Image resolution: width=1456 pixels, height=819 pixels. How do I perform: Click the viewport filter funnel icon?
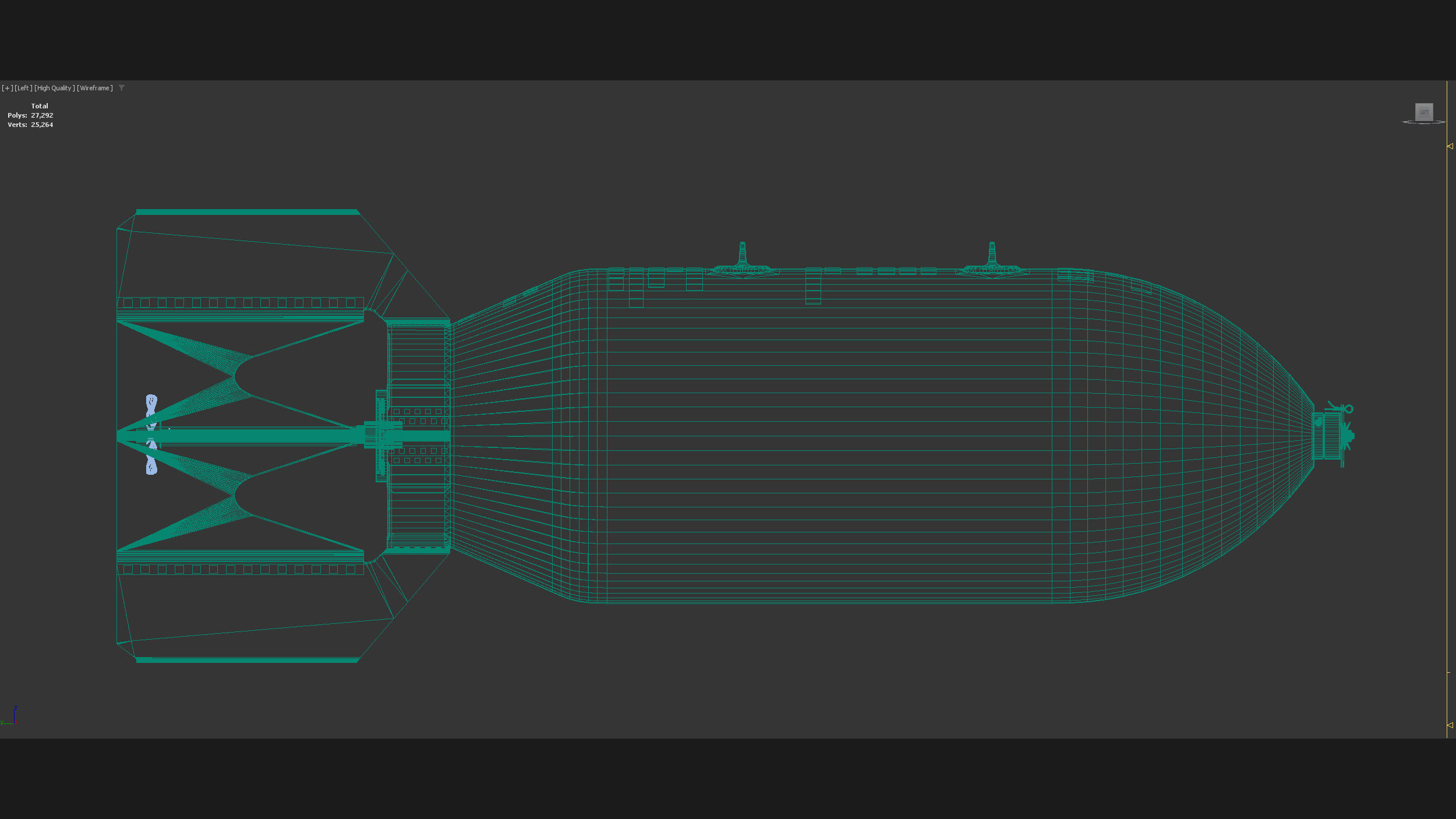click(x=122, y=88)
